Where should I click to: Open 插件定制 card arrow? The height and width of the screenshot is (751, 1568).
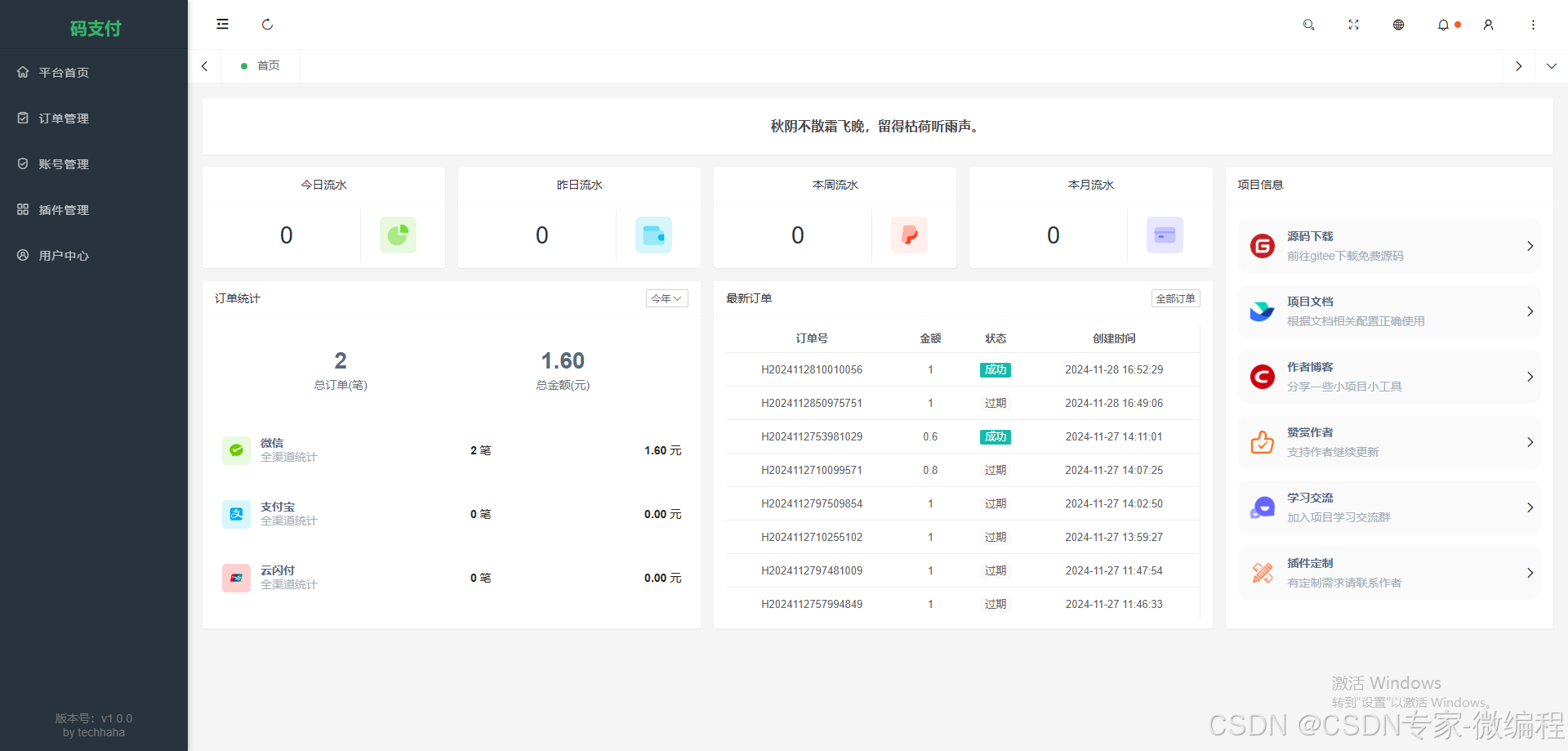pos(1530,573)
